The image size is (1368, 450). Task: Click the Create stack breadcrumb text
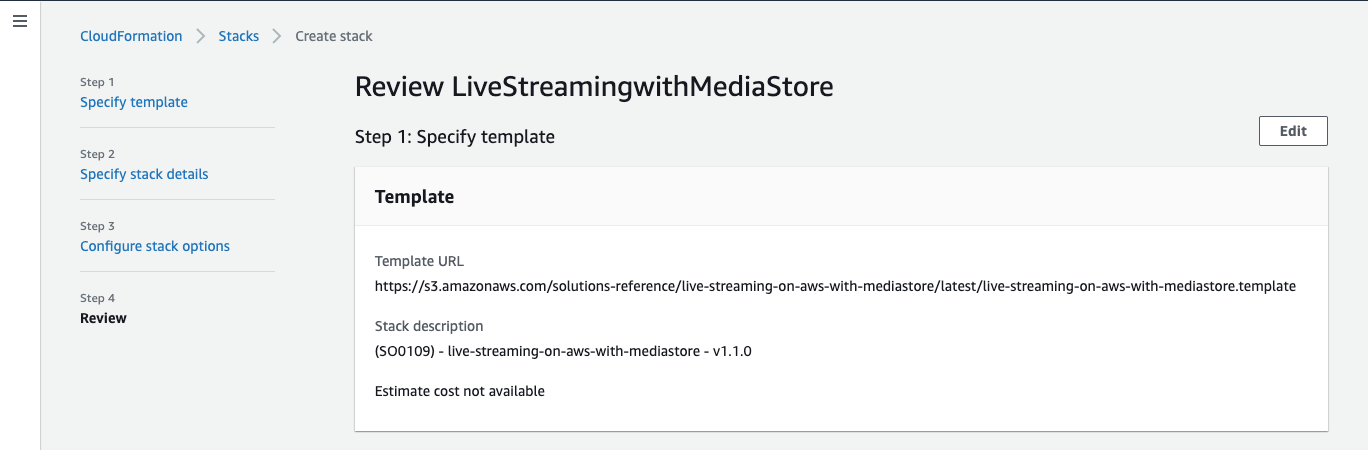click(334, 36)
